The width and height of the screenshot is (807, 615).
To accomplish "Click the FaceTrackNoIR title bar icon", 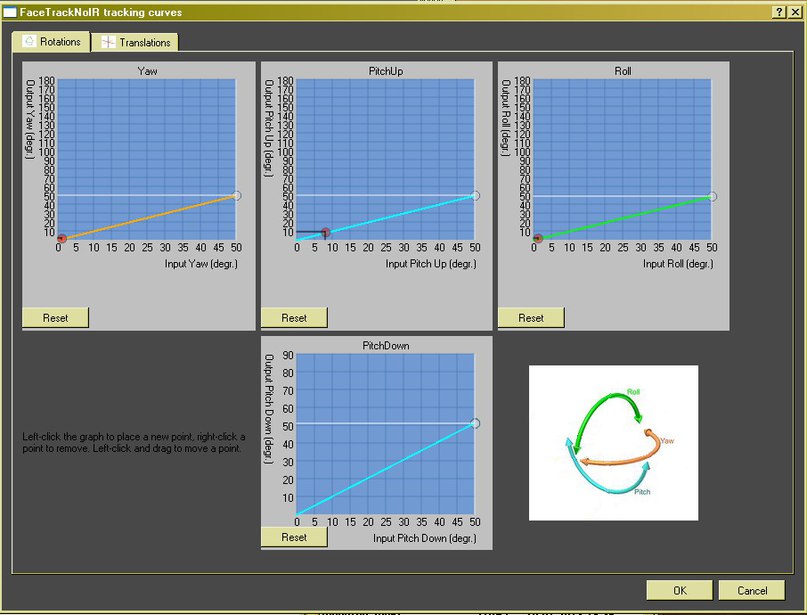I will (10, 12).
